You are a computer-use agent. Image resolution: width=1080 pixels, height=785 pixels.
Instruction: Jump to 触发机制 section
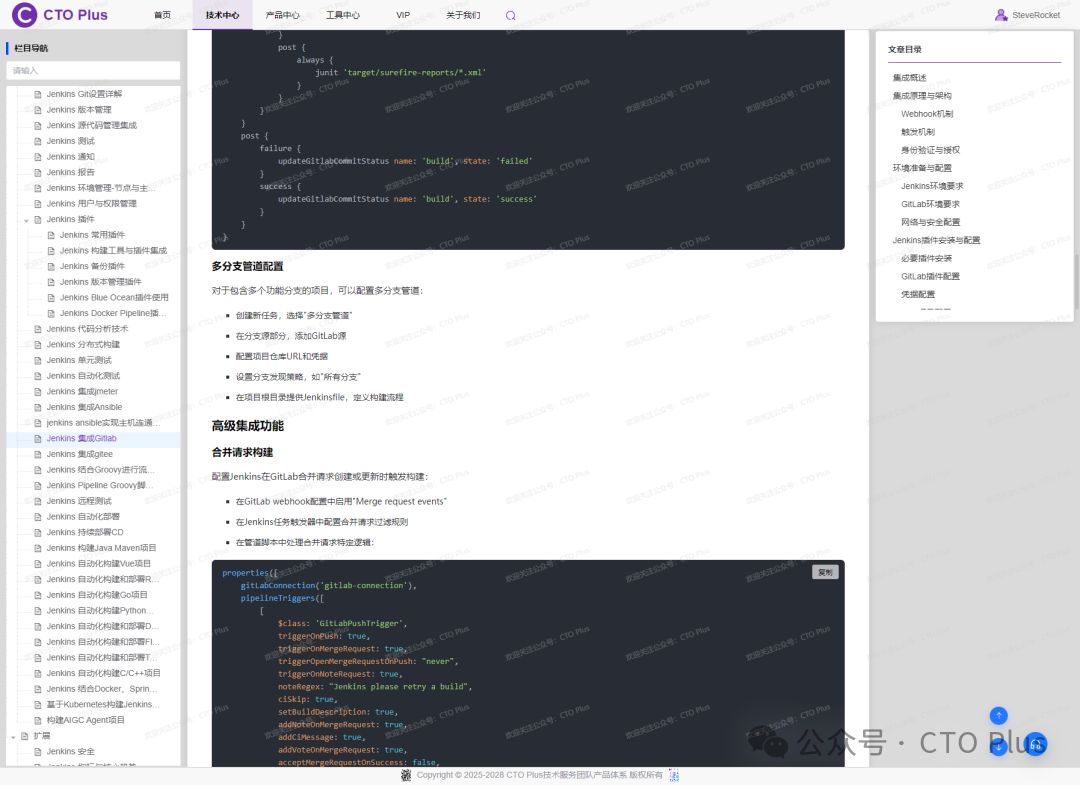point(917,132)
